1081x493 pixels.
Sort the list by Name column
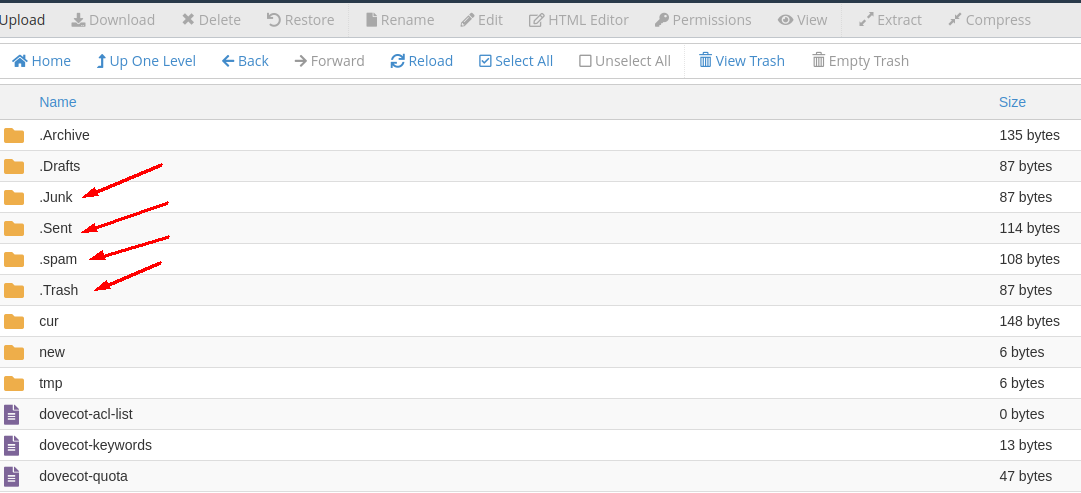[58, 102]
